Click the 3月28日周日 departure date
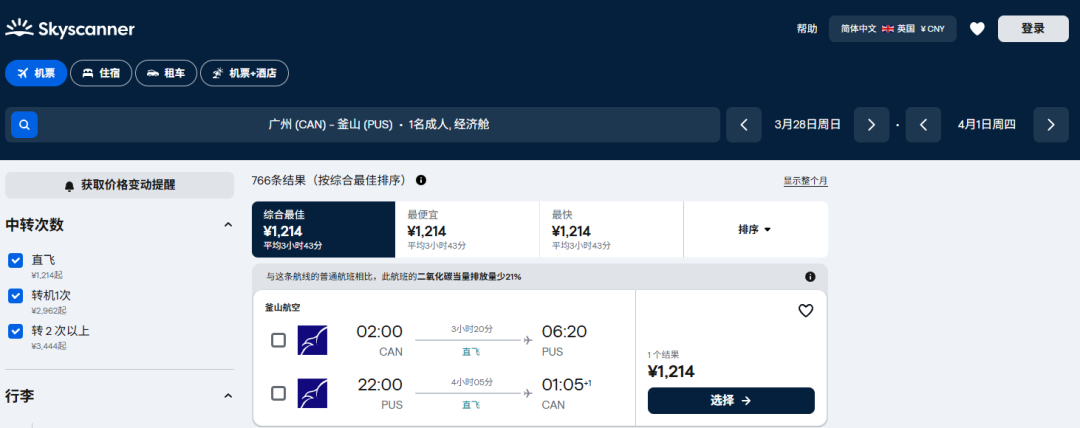The image size is (1080, 428). point(807,125)
